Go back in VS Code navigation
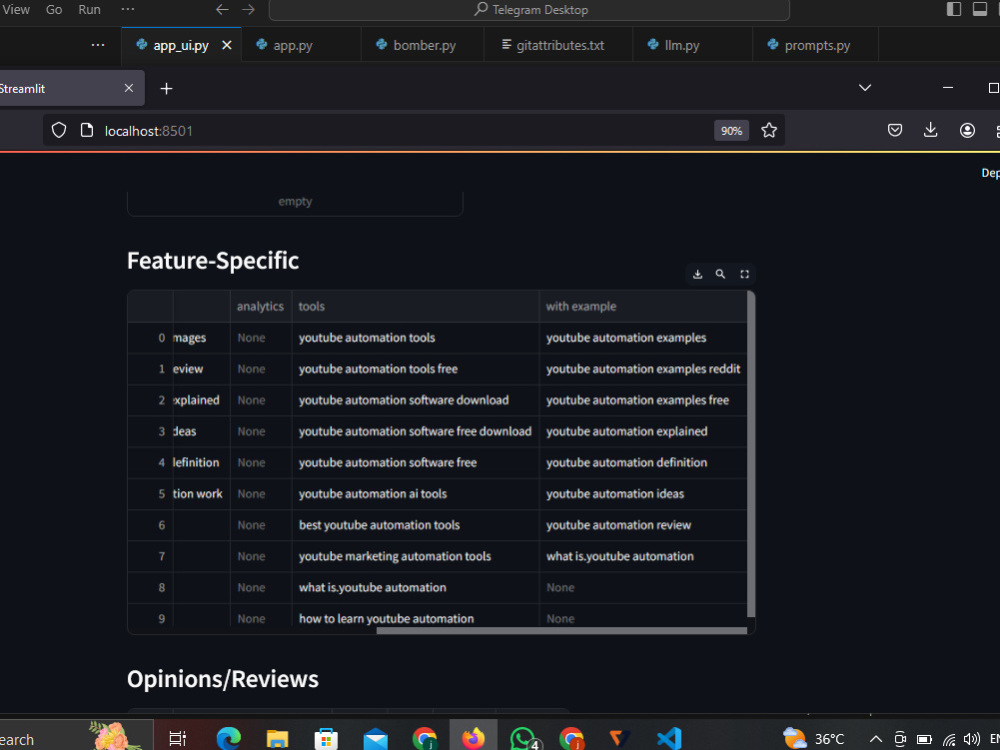Viewport: 1000px width, 750px height. pos(222,10)
